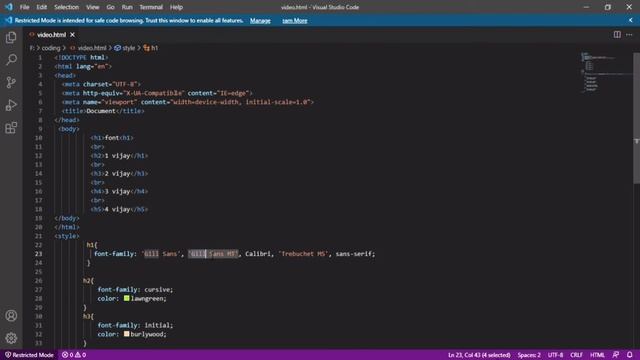
Task: Click '1 vijay' heading text
Action: point(118,156)
